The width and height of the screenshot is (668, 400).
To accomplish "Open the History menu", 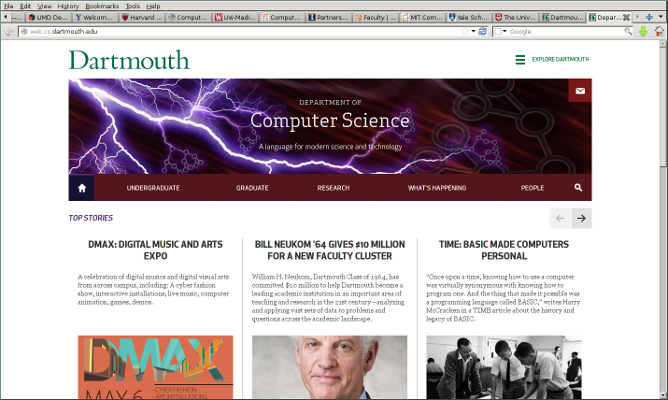I will pyautogui.click(x=68, y=6).
